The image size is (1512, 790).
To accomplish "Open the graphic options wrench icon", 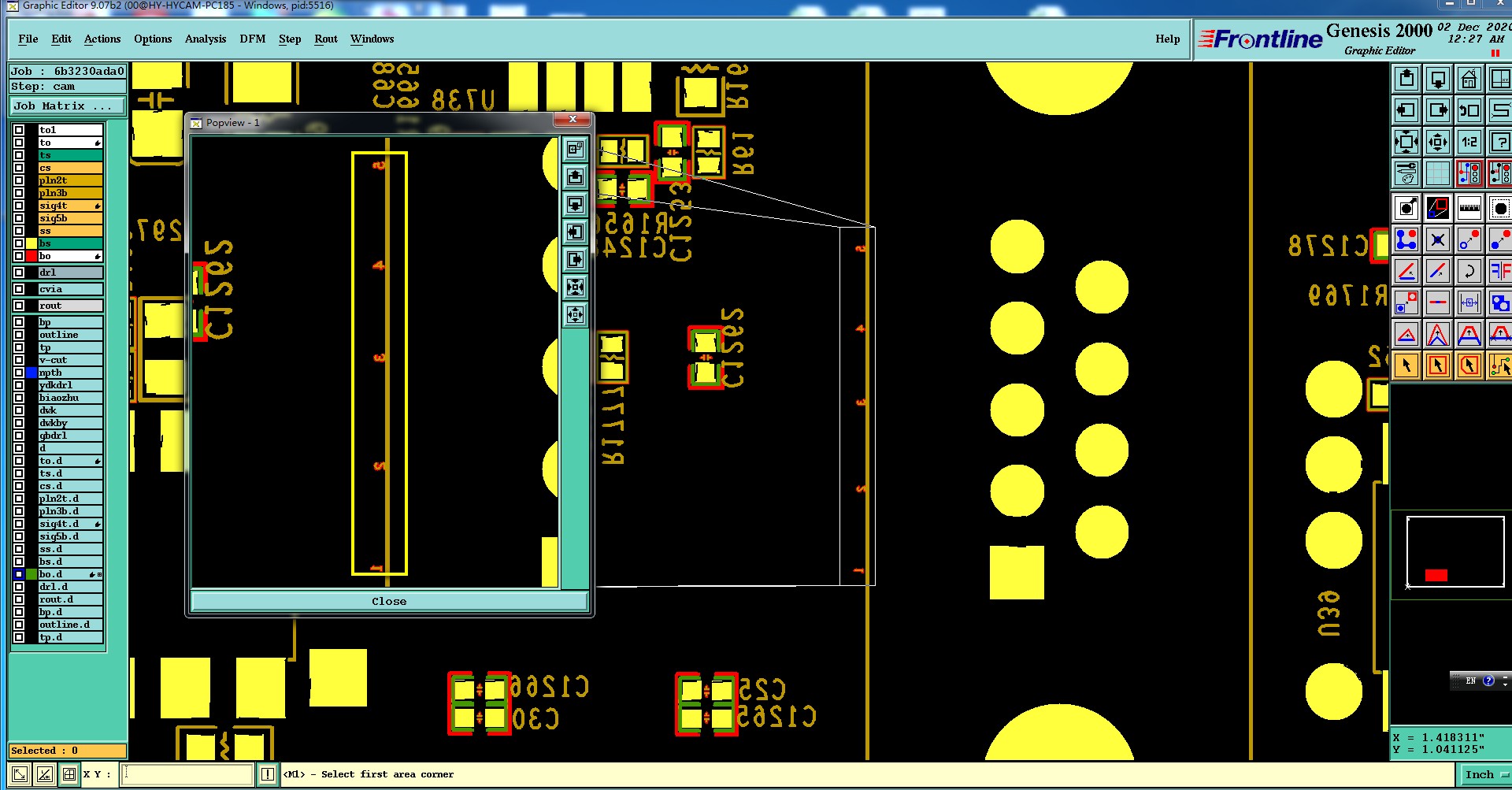I will [1406, 173].
